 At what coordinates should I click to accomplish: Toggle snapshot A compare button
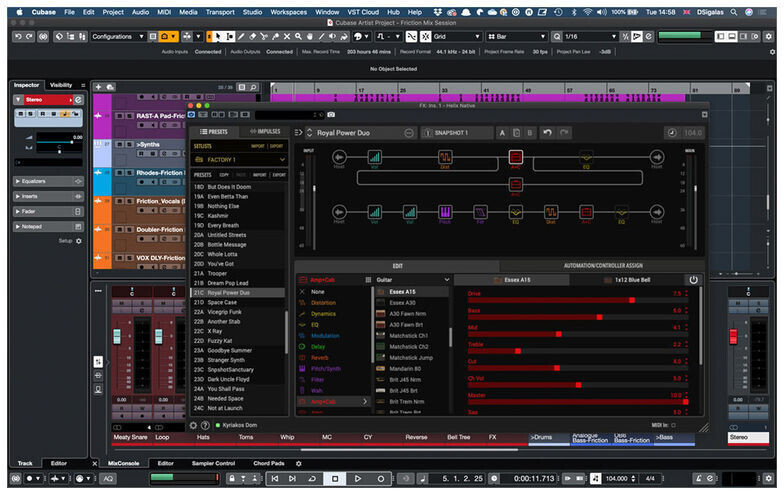[x=503, y=132]
